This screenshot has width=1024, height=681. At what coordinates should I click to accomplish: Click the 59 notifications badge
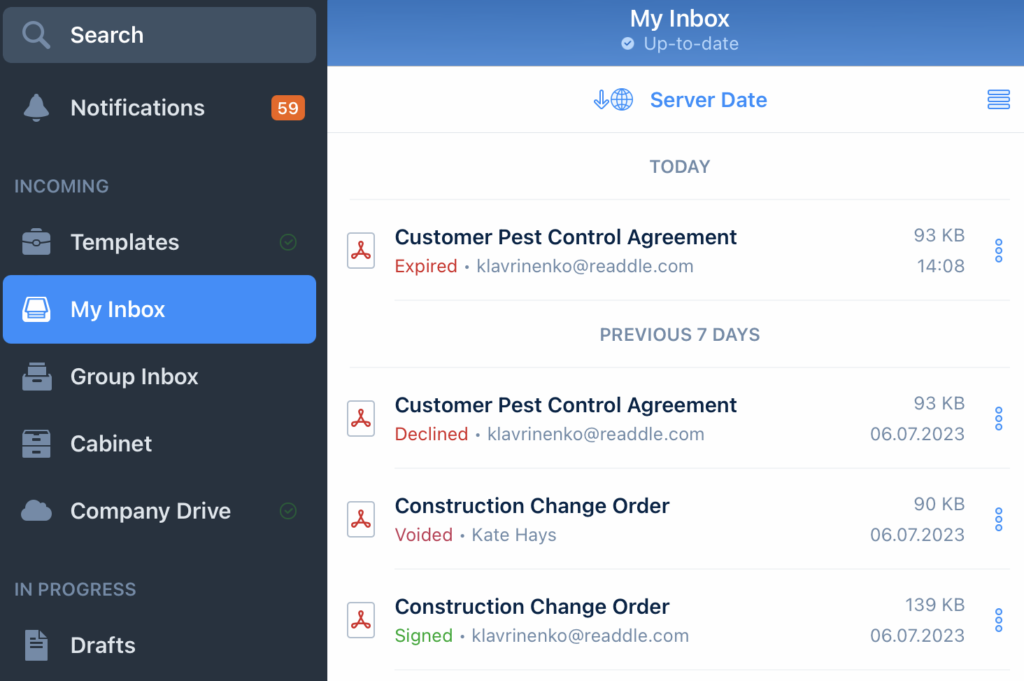point(288,108)
